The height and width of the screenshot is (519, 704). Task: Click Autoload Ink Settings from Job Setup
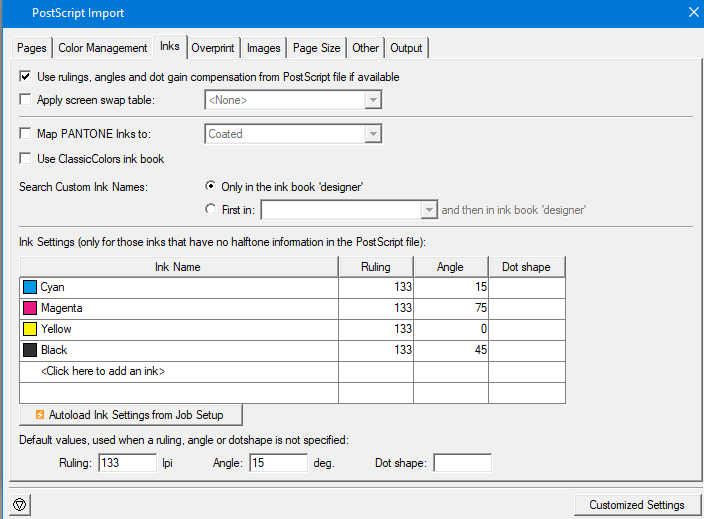[131, 415]
